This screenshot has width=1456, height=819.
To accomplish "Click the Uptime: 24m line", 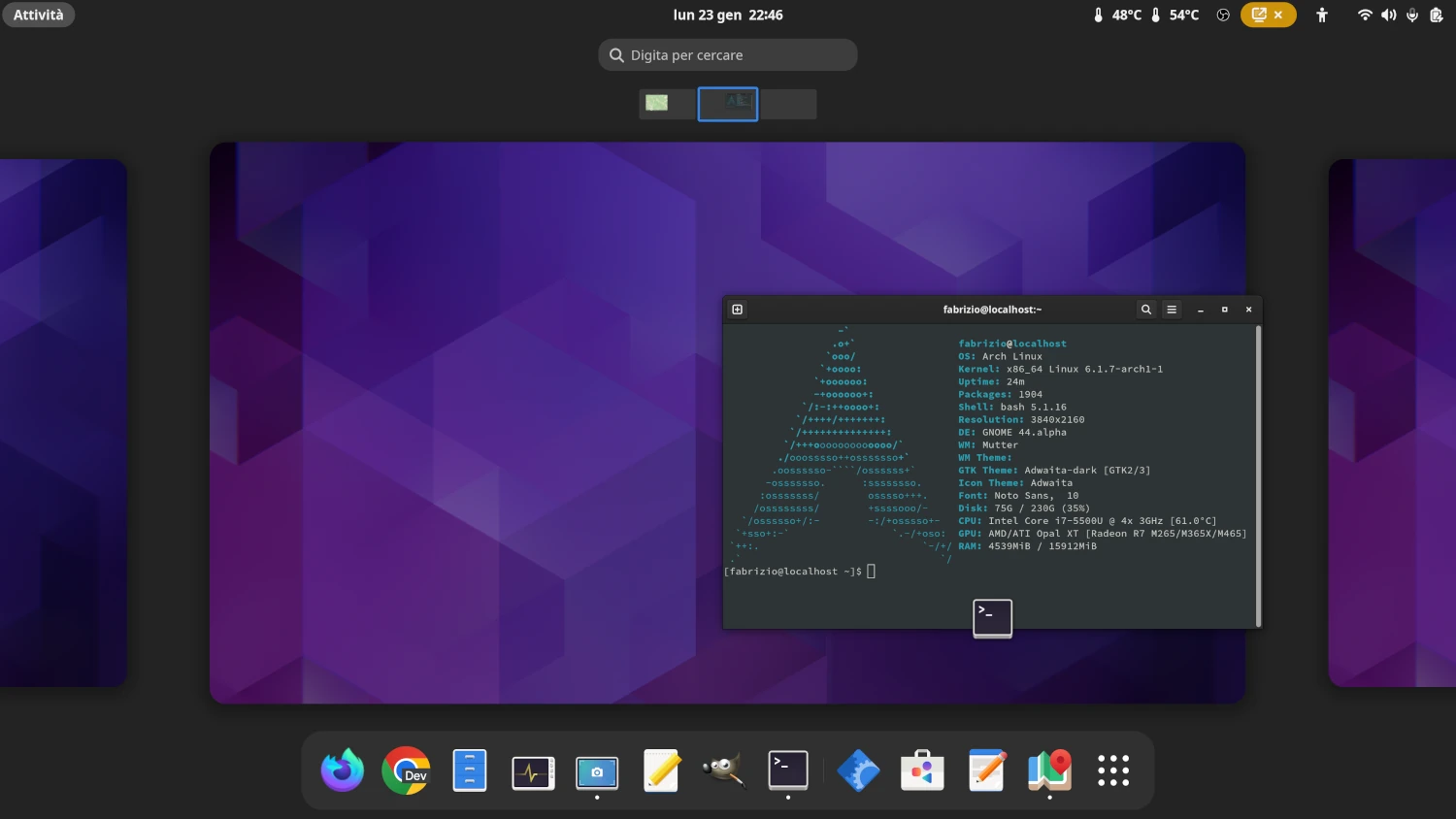I will [991, 381].
